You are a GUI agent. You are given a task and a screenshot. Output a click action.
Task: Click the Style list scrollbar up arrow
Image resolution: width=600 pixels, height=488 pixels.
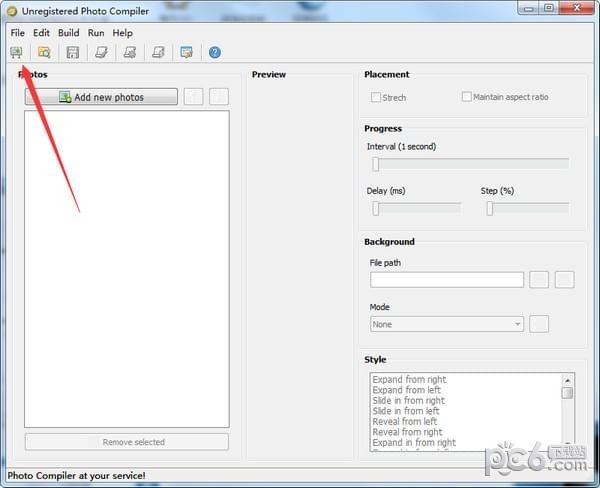[567, 380]
